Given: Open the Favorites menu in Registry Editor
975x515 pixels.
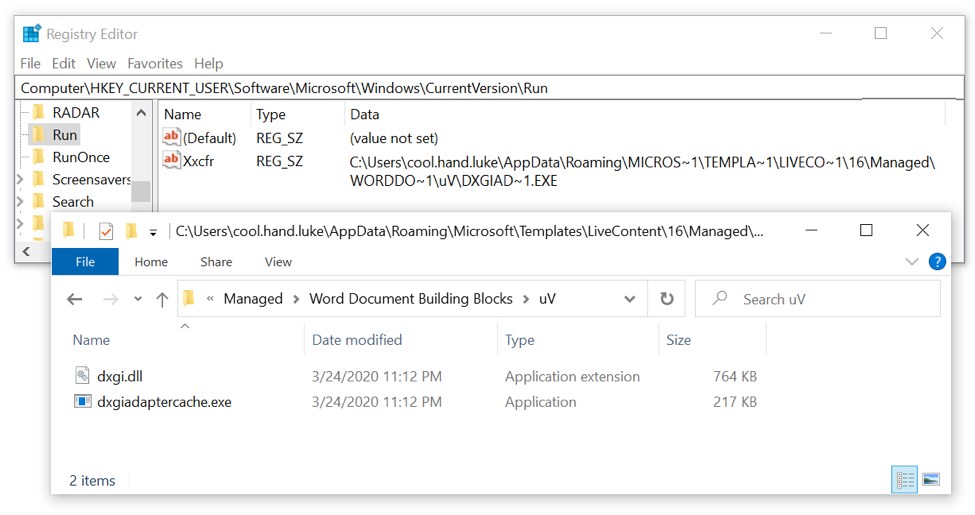Looking at the screenshot, I should [x=155, y=63].
